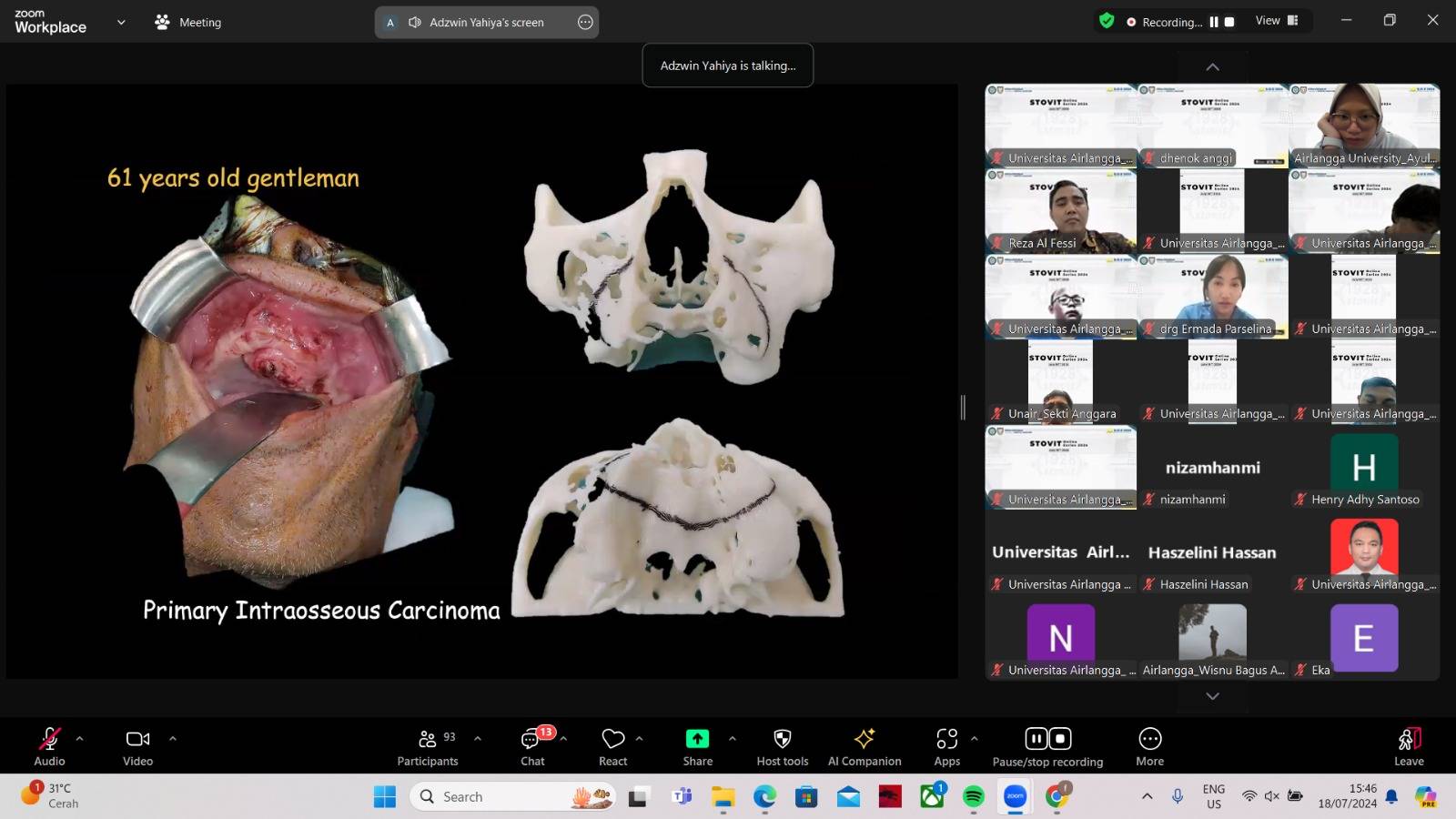The width and height of the screenshot is (1456, 819).
Task: Open audio options arrow next to Audio
Action: click(79, 739)
